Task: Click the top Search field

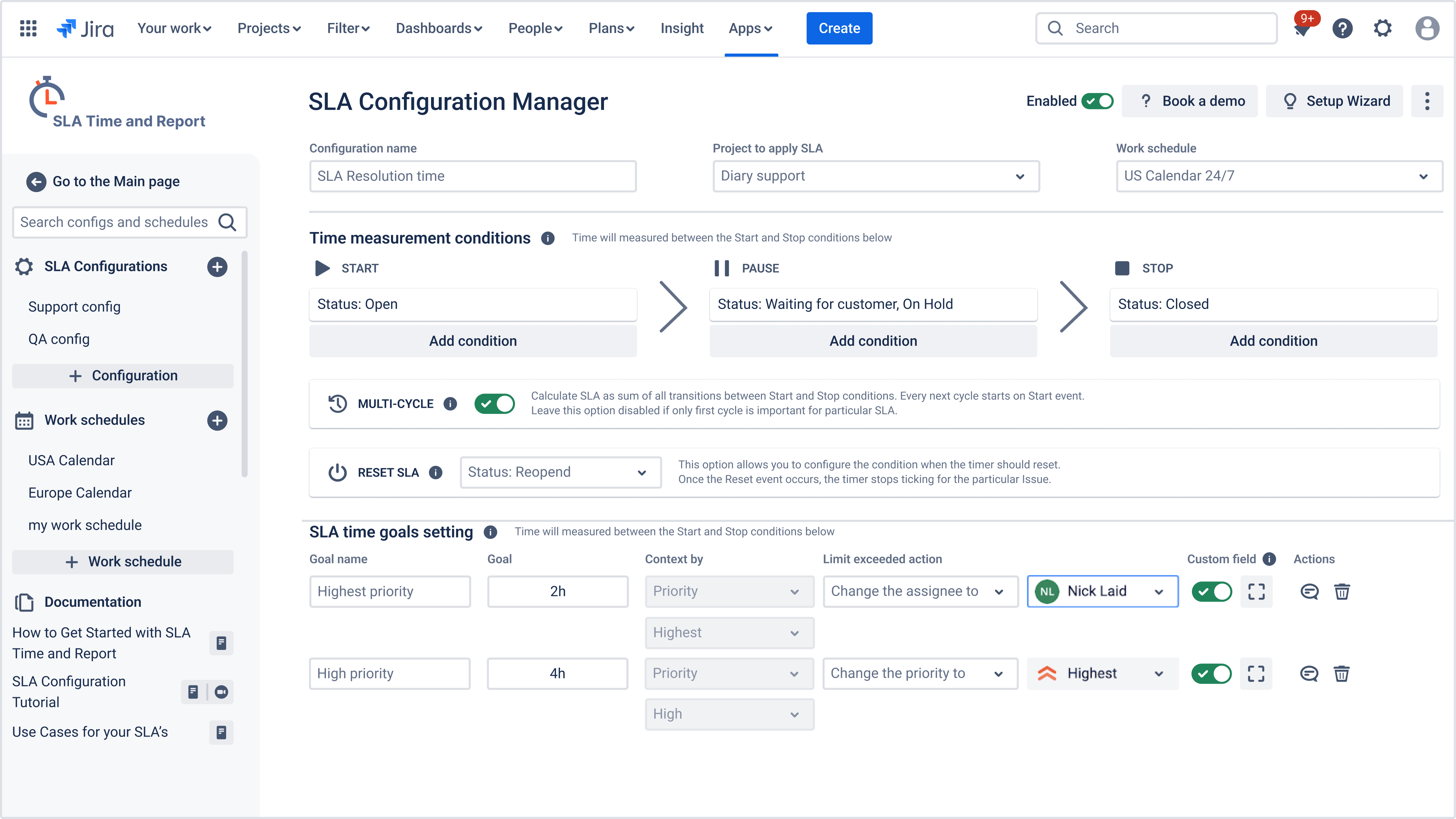Action: pos(1156,28)
